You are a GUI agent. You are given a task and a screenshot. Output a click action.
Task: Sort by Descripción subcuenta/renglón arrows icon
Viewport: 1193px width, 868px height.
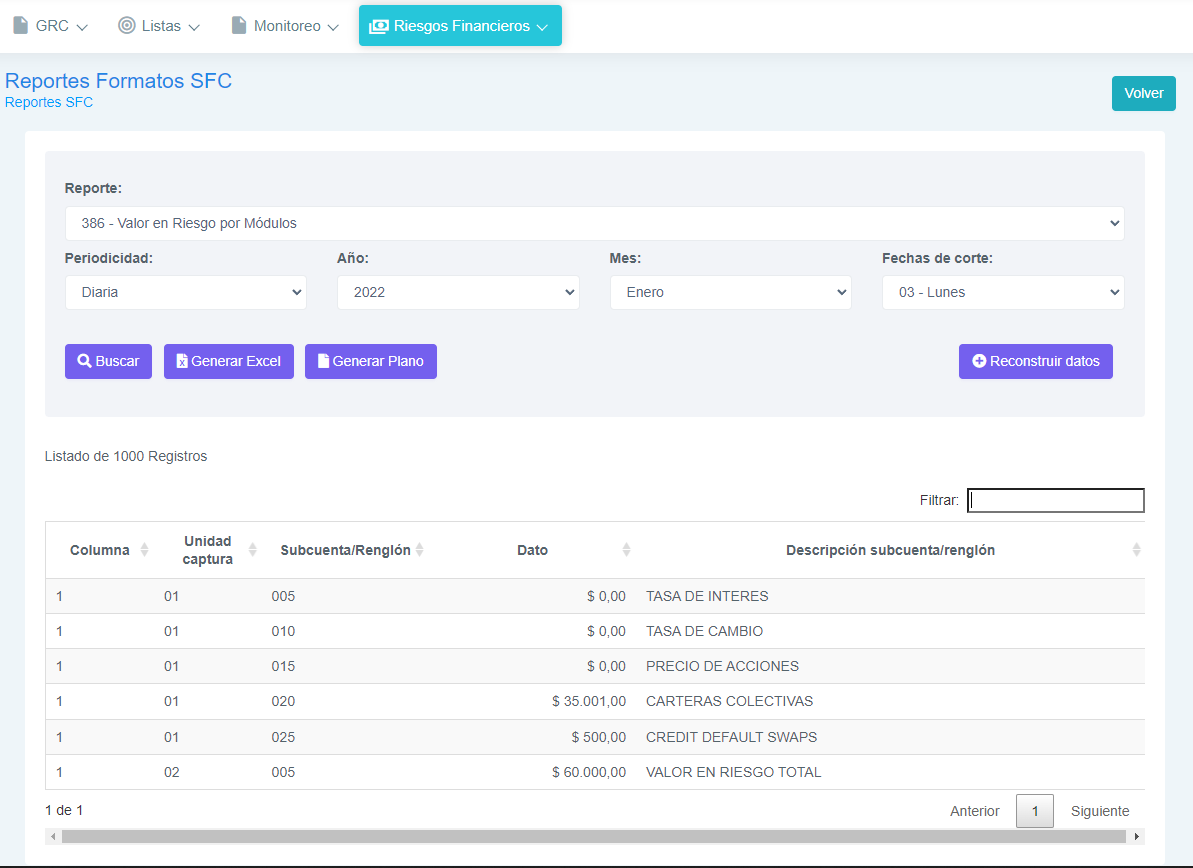1136,550
